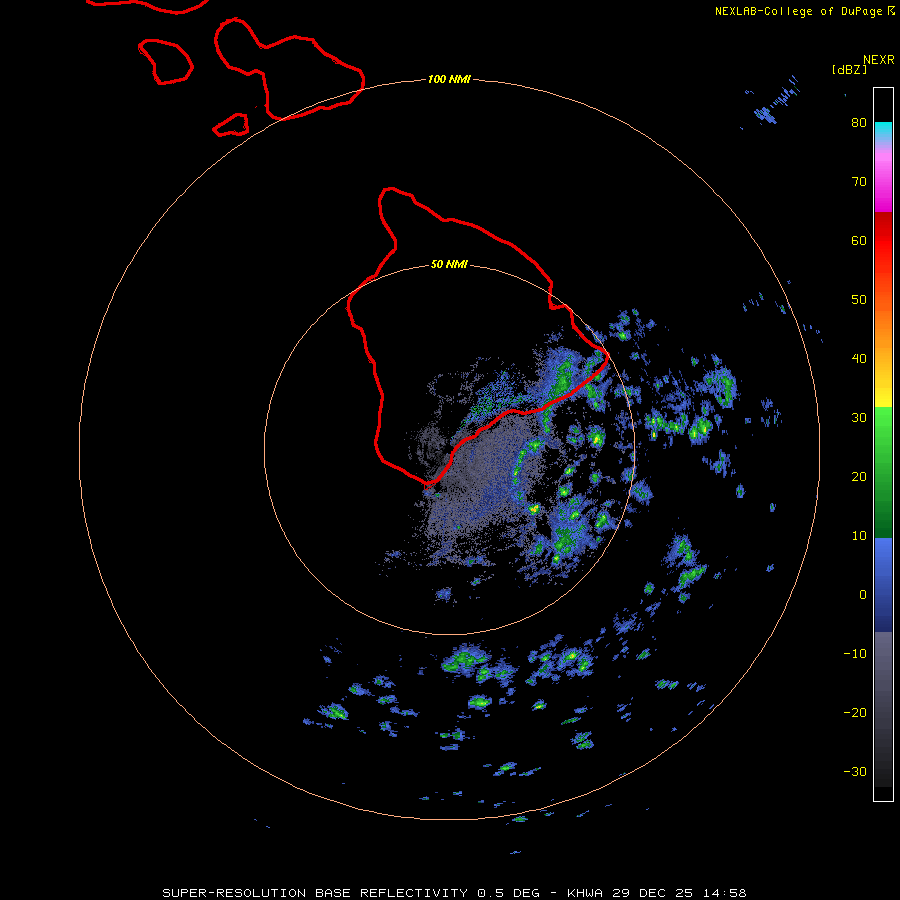Click the NEXR label above the color scale
The height and width of the screenshot is (900, 900).
(x=879, y=60)
